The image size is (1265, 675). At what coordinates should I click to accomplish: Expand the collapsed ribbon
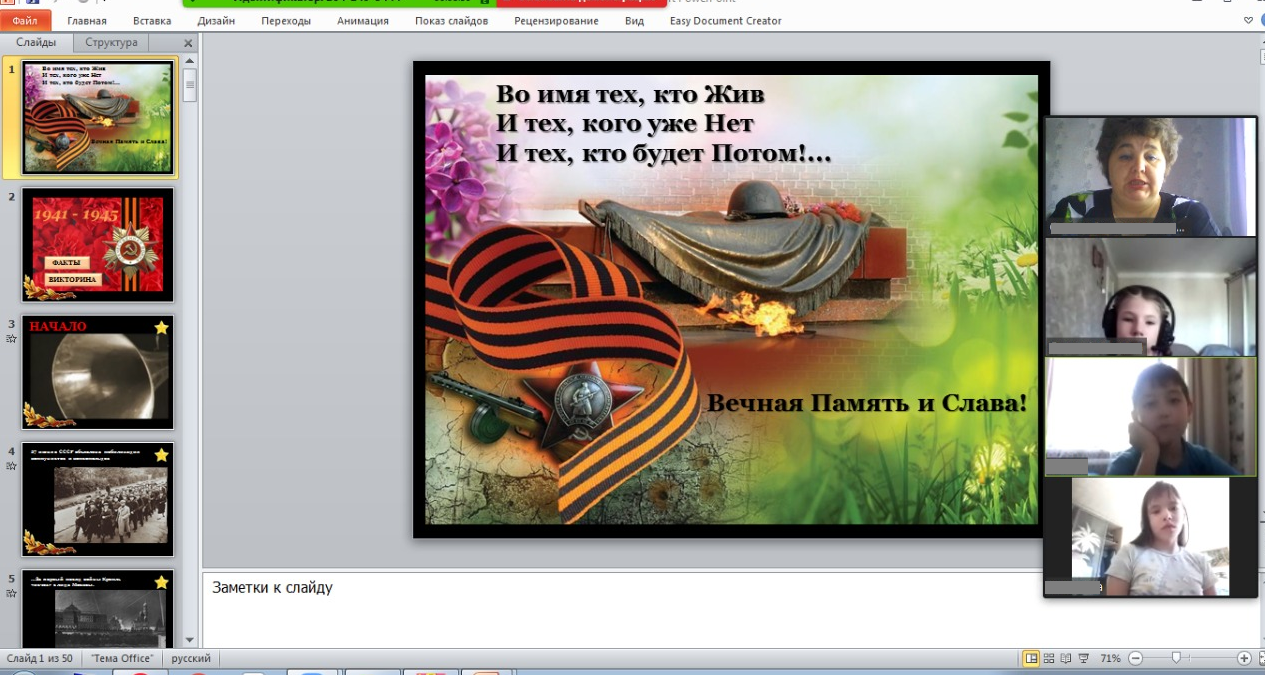coord(1248,20)
